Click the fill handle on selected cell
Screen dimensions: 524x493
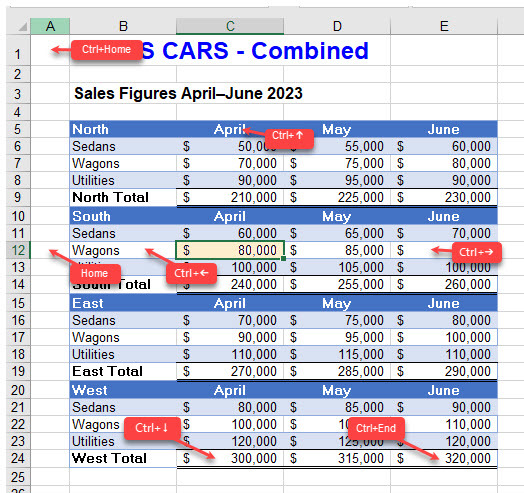click(283, 259)
